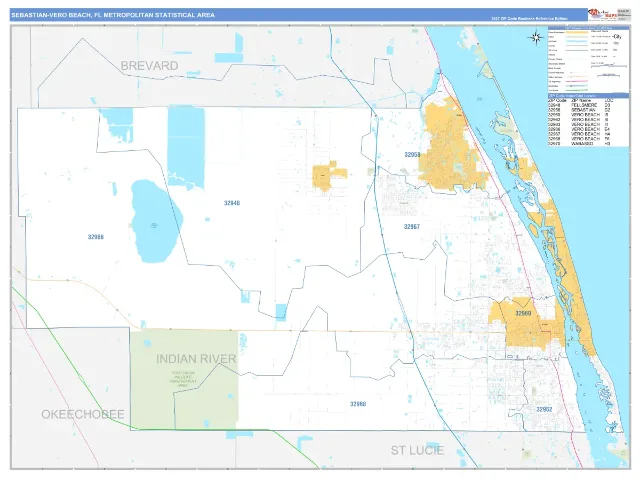Click ZIP code label 32958

(412, 155)
